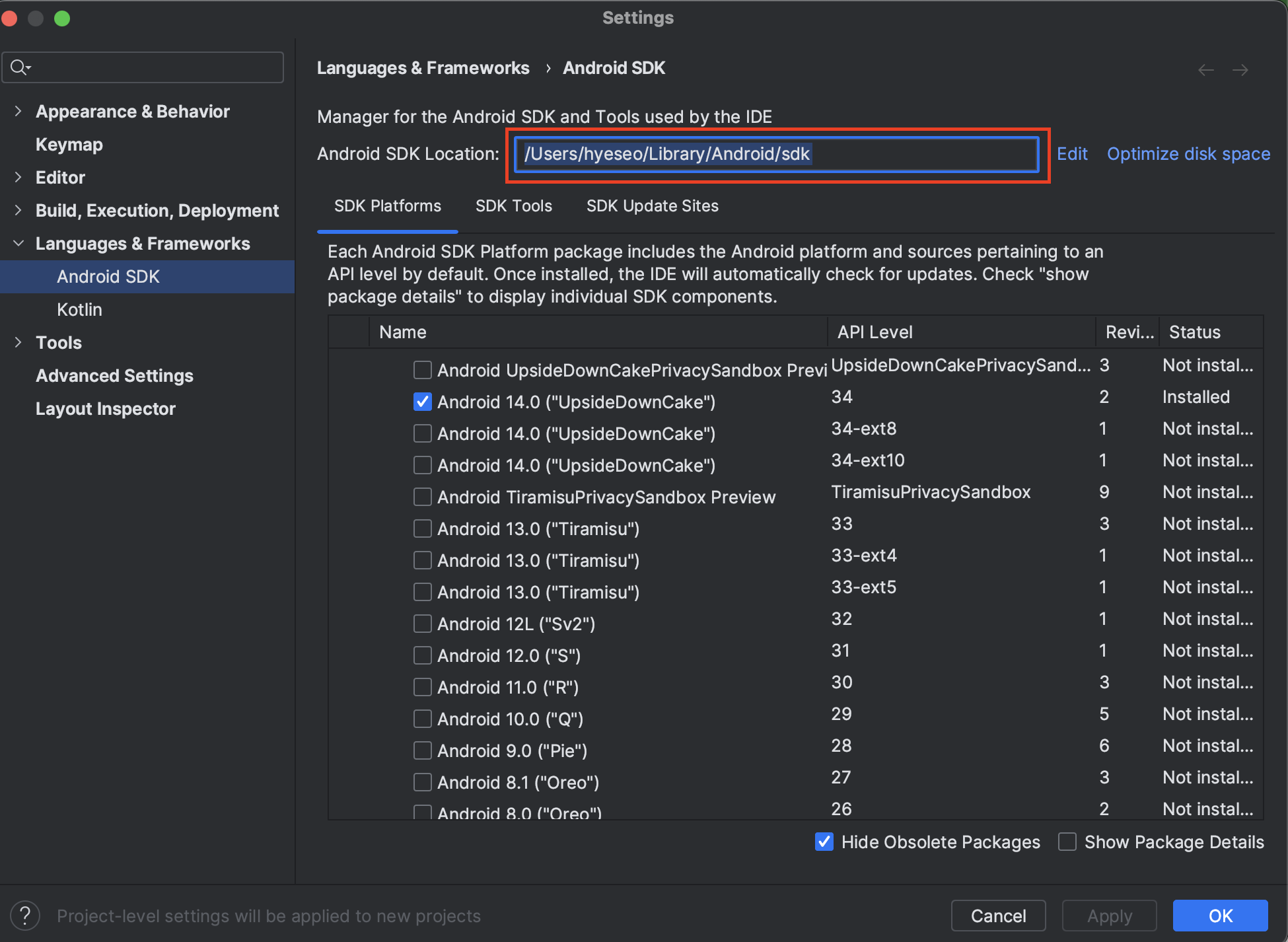Check Android UpsideDownCakePrivacySandbox Preview checkbox
Screen dimensions: 1288x942
click(x=423, y=370)
